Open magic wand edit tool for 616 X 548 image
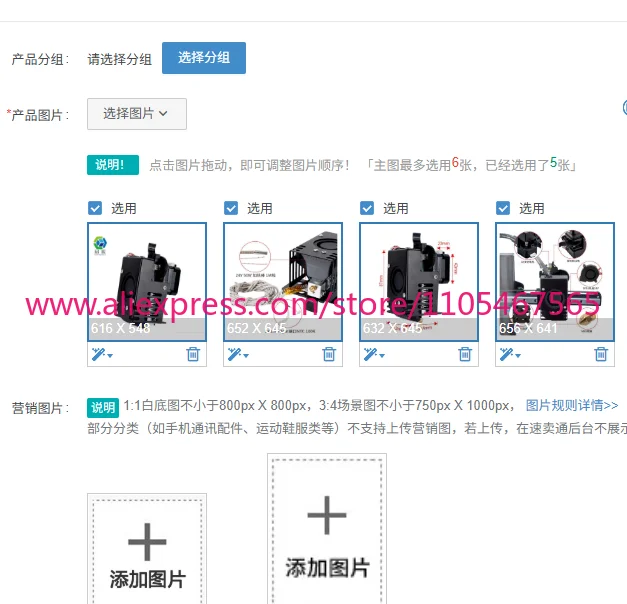627x604 pixels. [102, 354]
